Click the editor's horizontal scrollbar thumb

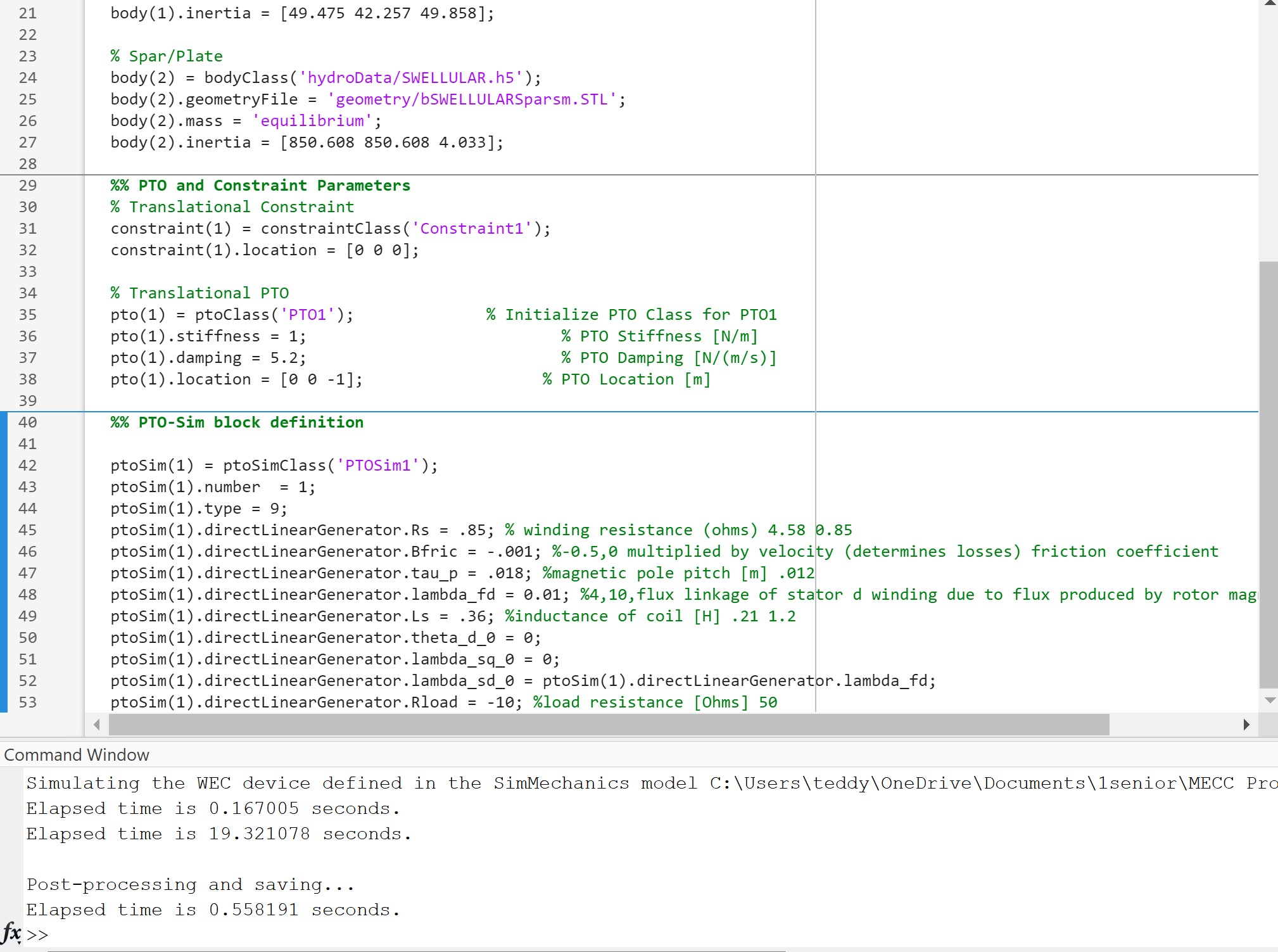click(x=608, y=725)
